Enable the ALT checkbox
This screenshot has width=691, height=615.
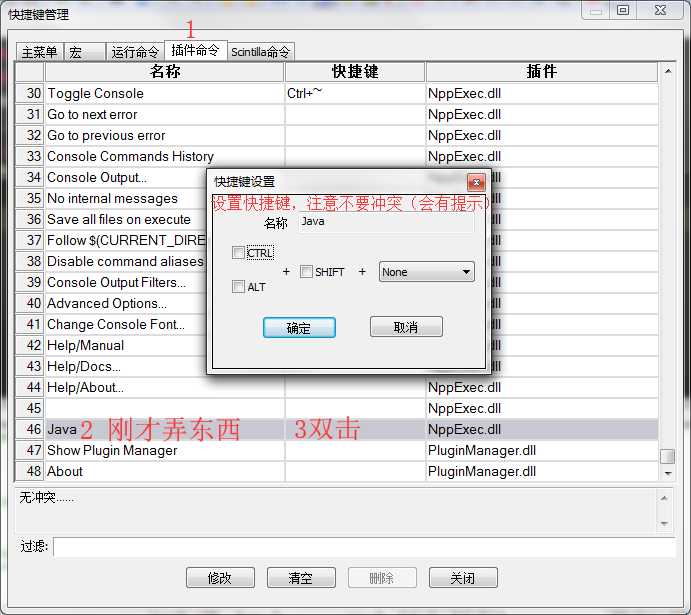point(238,286)
